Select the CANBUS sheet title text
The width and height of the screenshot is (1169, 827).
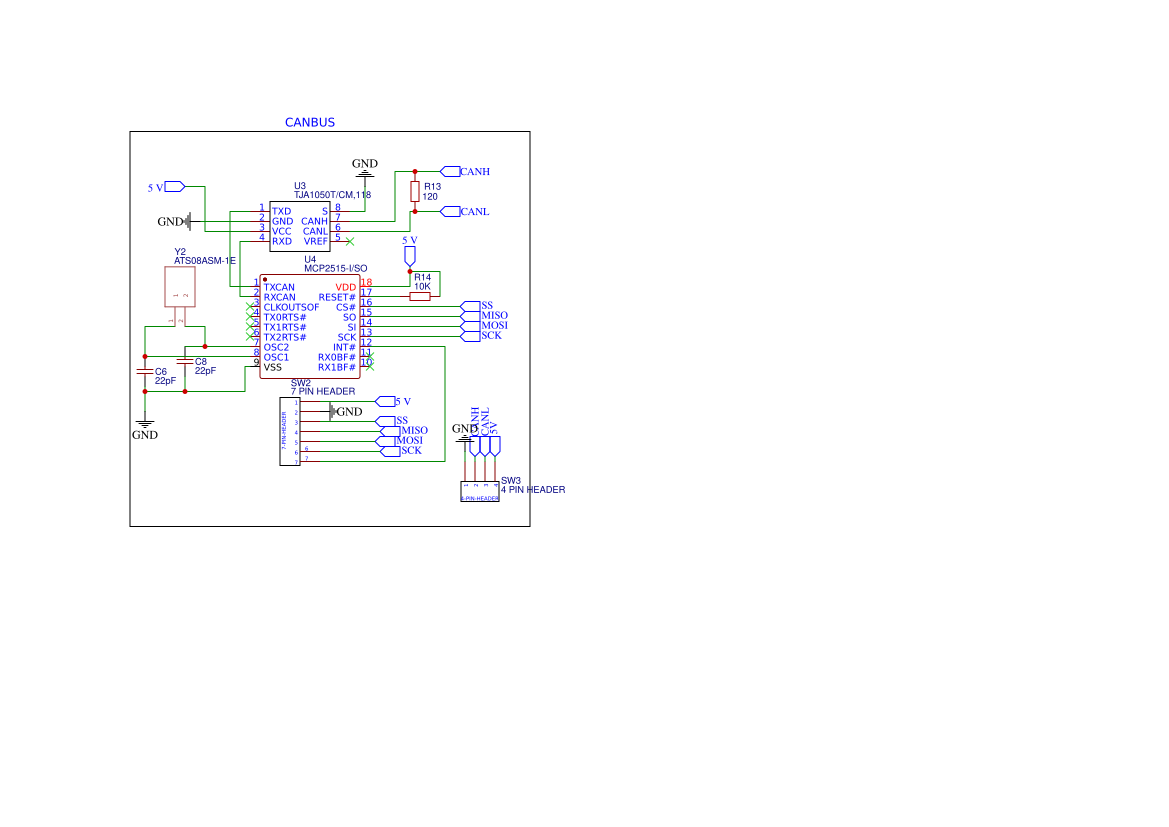310,122
